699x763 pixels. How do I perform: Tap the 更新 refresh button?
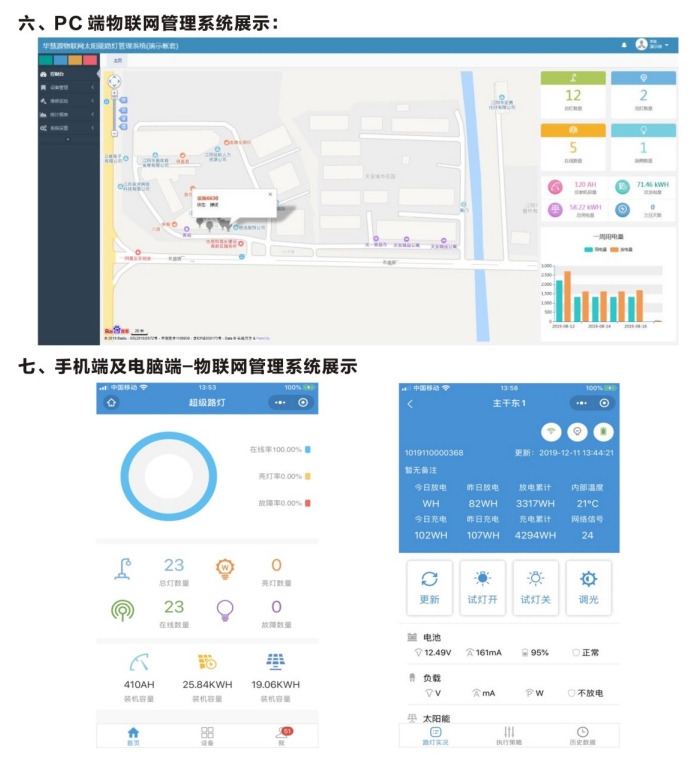(x=429, y=588)
